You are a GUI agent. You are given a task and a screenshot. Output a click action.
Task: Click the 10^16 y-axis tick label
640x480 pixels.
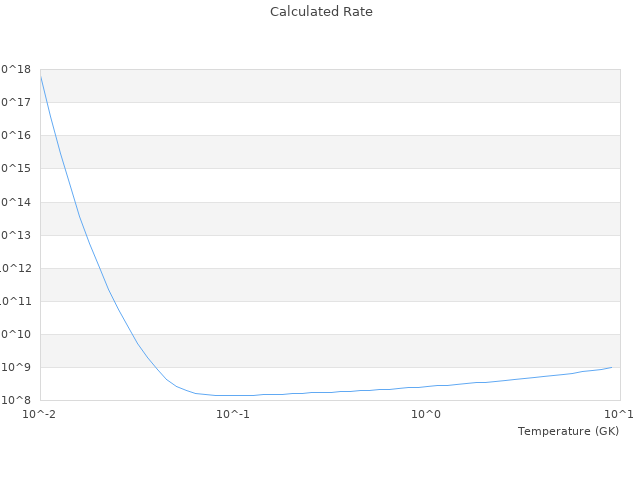tap(16, 135)
